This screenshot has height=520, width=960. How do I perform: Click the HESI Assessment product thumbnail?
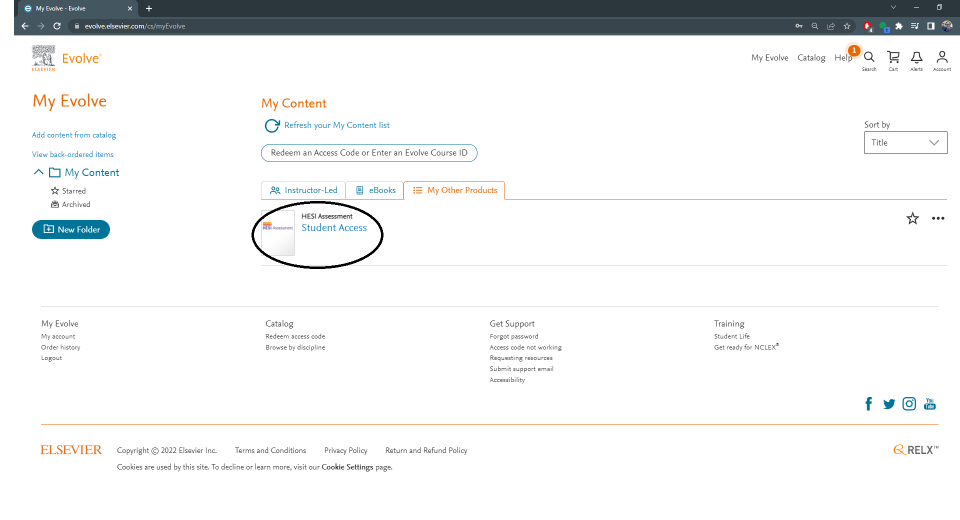coord(278,233)
